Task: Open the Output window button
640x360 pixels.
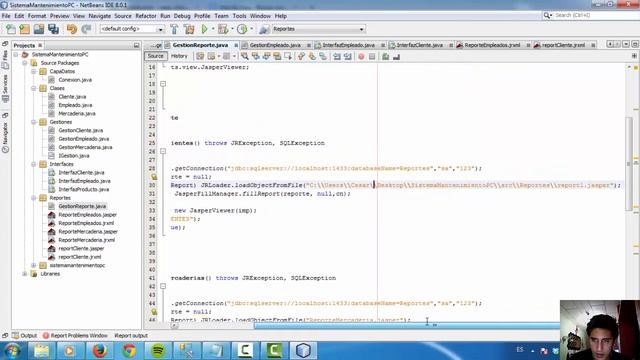Action: pos(24,336)
